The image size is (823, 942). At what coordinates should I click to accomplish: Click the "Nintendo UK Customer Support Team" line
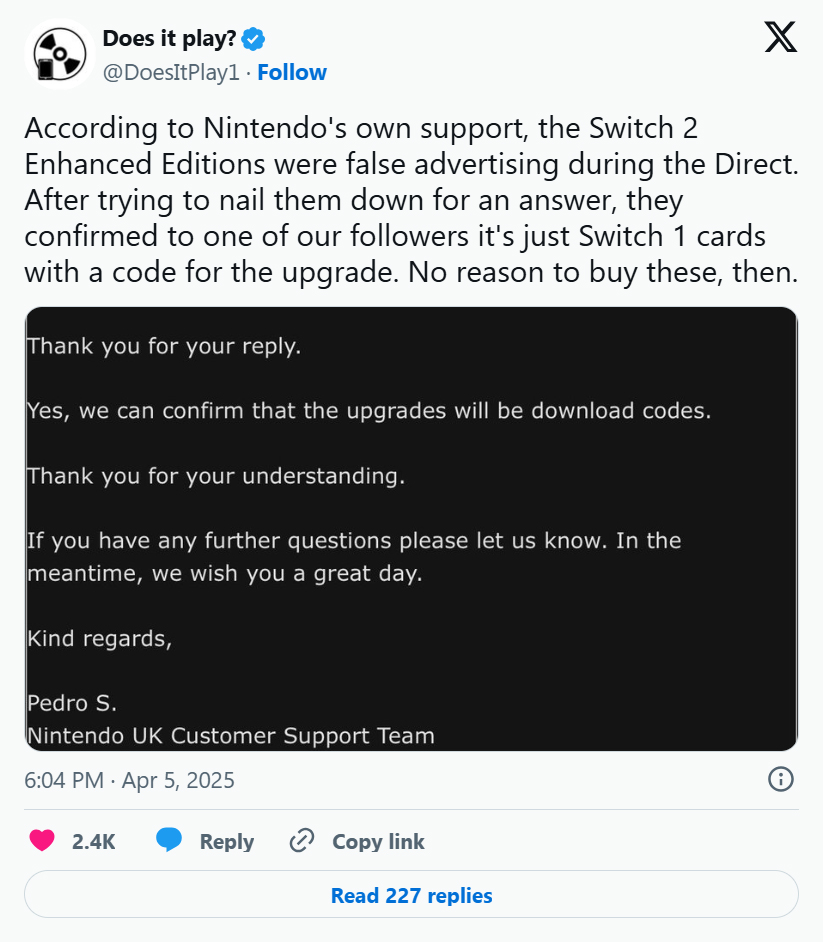coord(231,735)
